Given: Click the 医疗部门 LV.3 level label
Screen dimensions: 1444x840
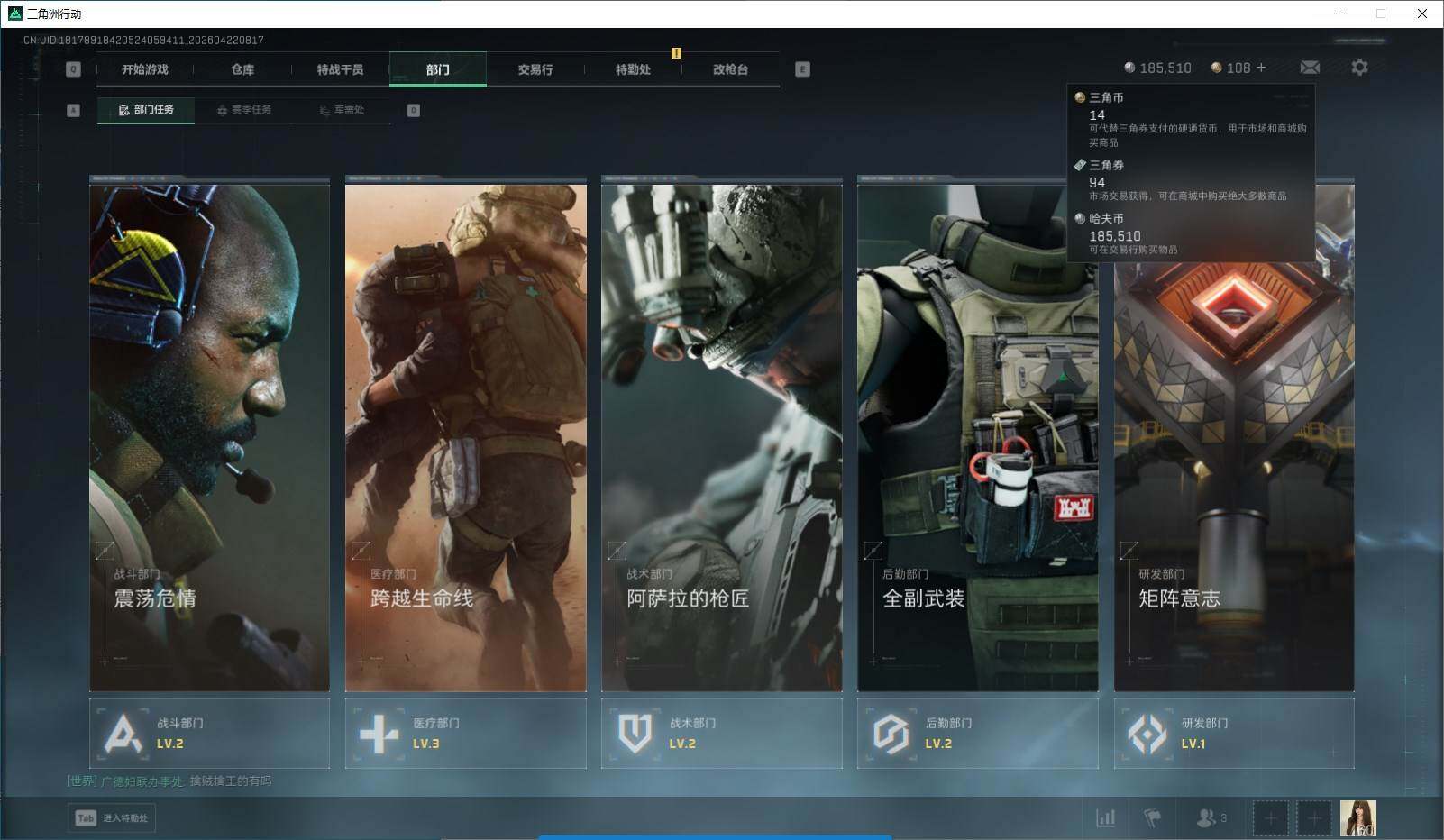Looking at the screenshot, I should tap(425, 744).
